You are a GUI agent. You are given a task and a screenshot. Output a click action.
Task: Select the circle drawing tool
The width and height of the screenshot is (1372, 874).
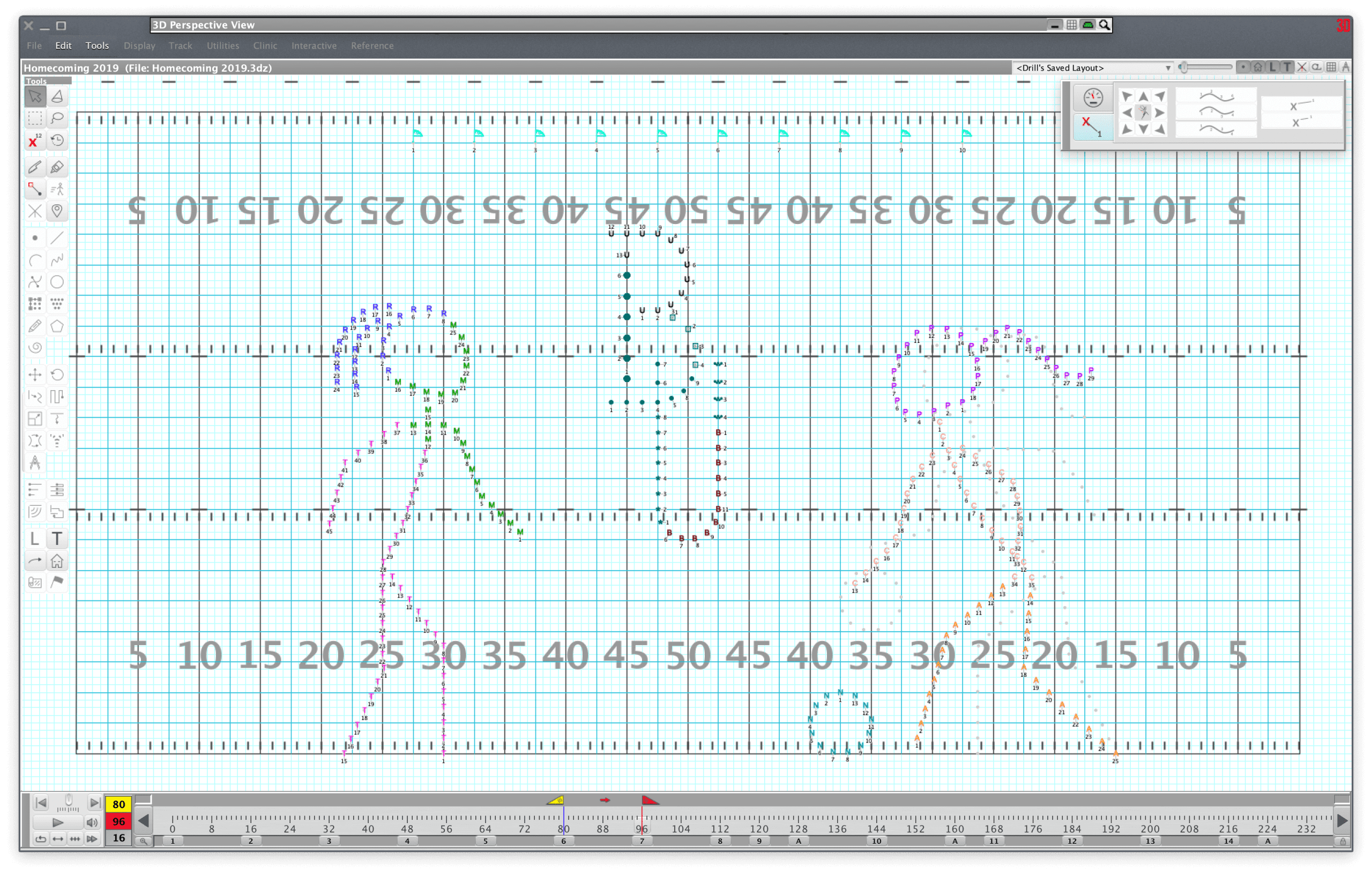57,282
